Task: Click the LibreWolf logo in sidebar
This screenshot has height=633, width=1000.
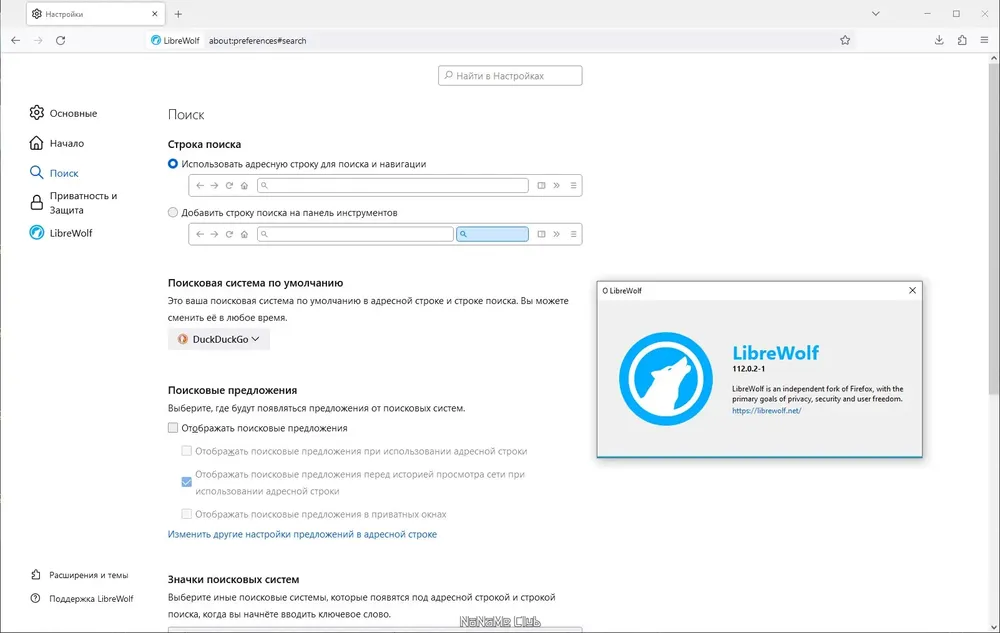Action: [36, 233]
